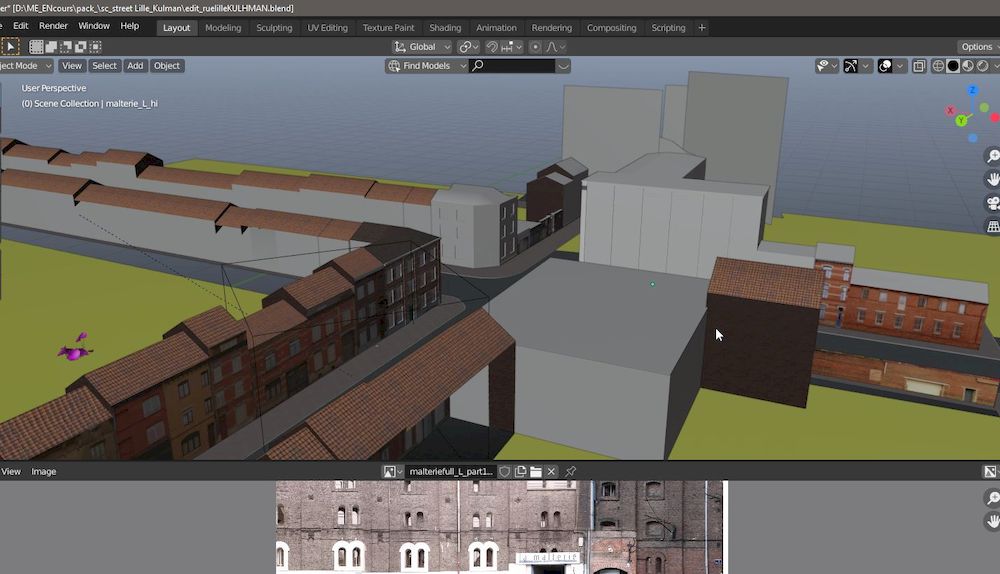Switch to the UV Editing workspace tab
1000x574 pixels.
point(327,28)
